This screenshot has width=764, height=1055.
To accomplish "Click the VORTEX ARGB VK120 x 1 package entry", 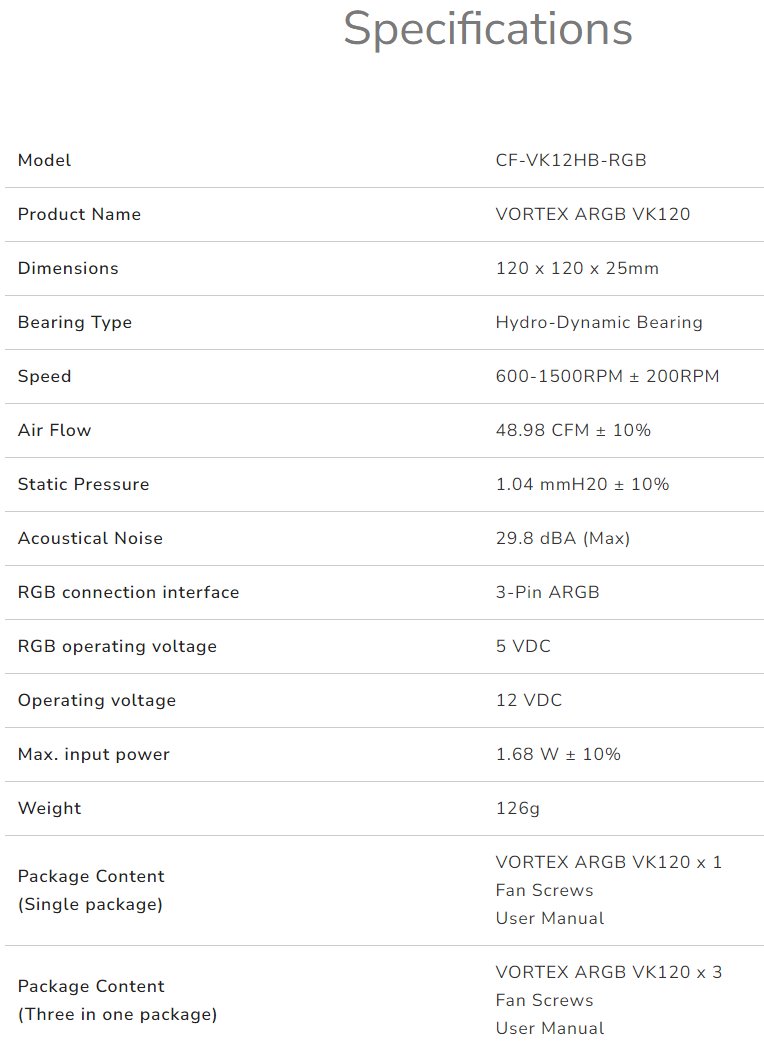I will tap(608, 862).
